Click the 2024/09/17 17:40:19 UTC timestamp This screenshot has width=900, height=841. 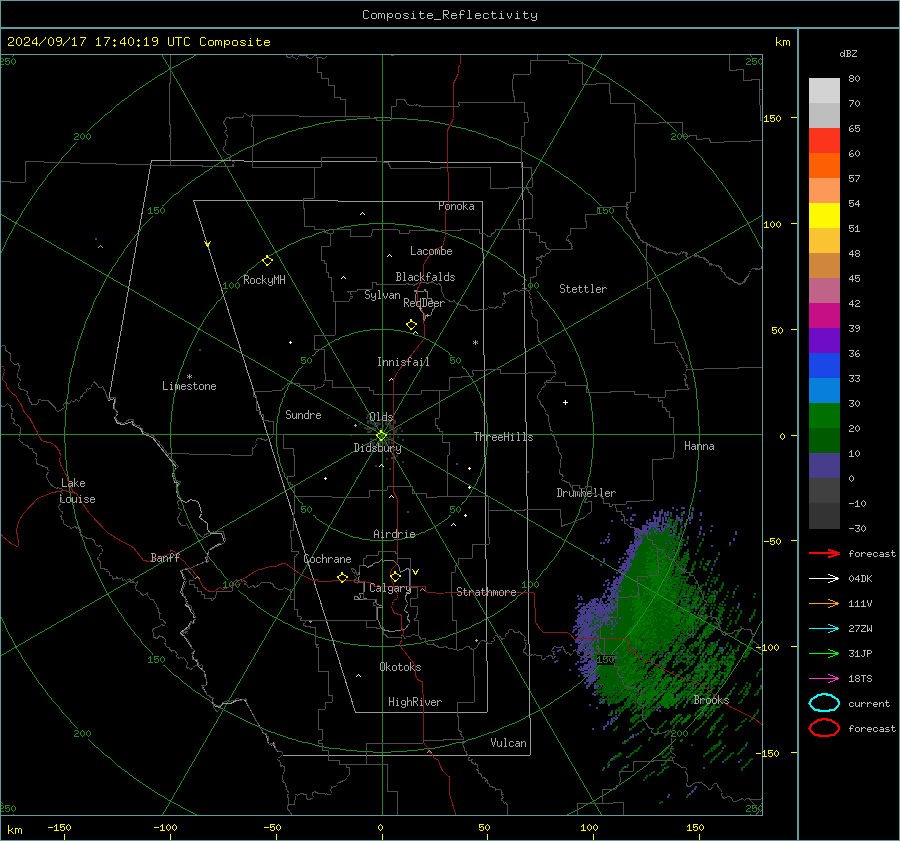coord(138,42)
